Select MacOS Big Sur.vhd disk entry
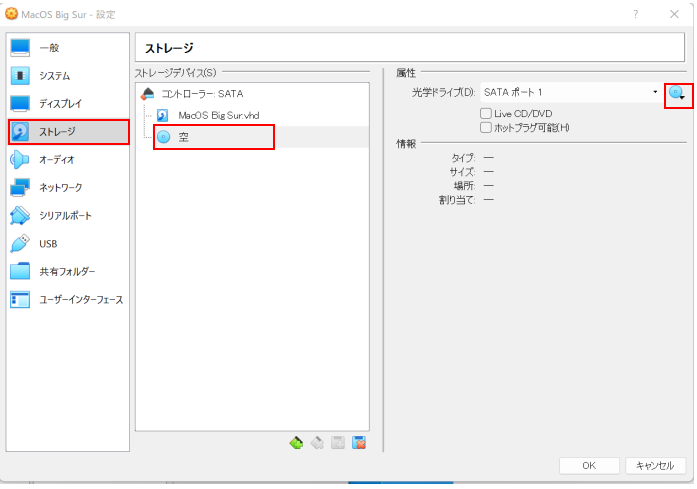The image size is (697, 489). pyautogui.click(x=252, y=116)
